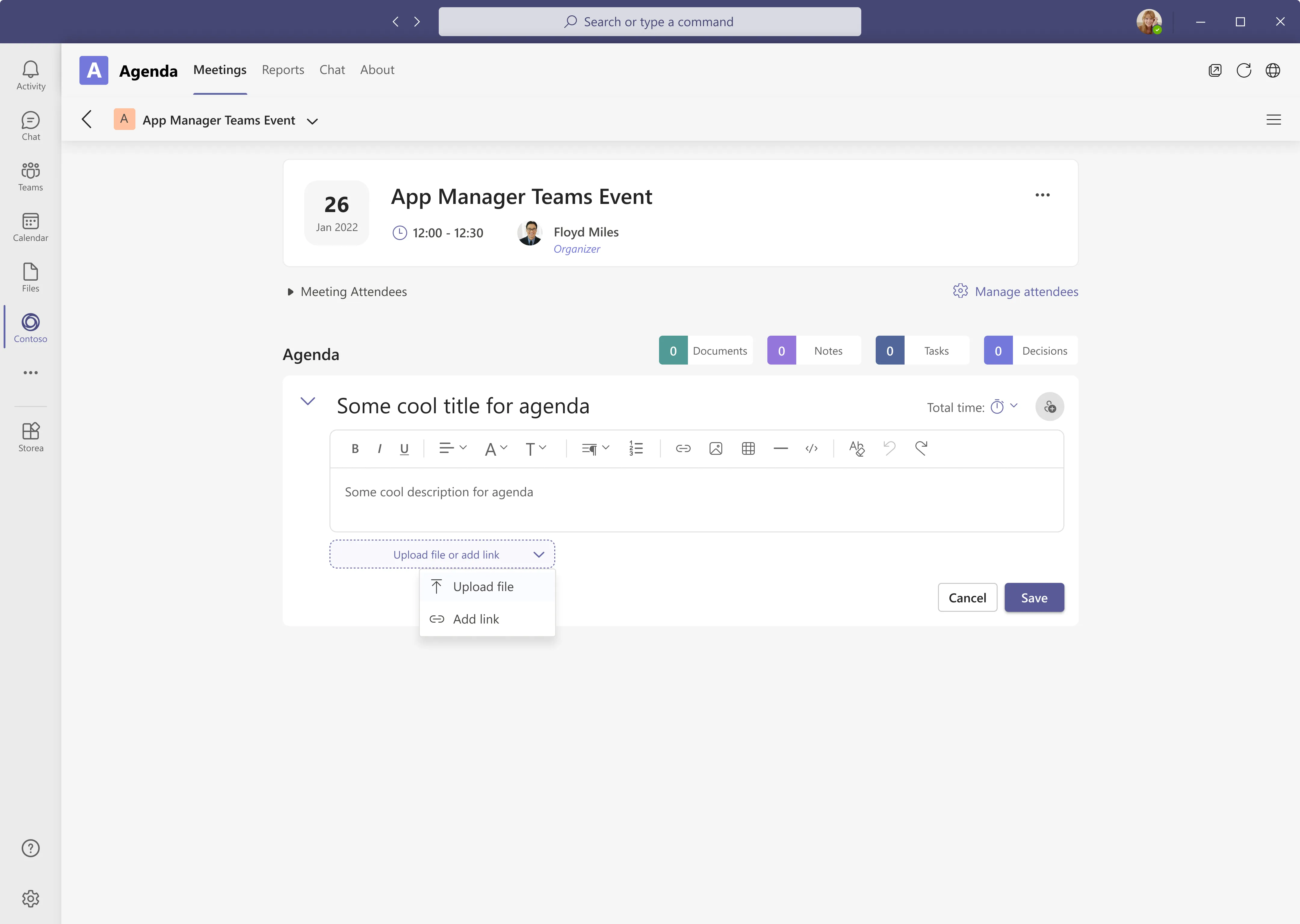Click the Cancel button
Image resolution: width=1300 pixels, height=924 pixels.
pyautogui.click(x=967, y=597)
